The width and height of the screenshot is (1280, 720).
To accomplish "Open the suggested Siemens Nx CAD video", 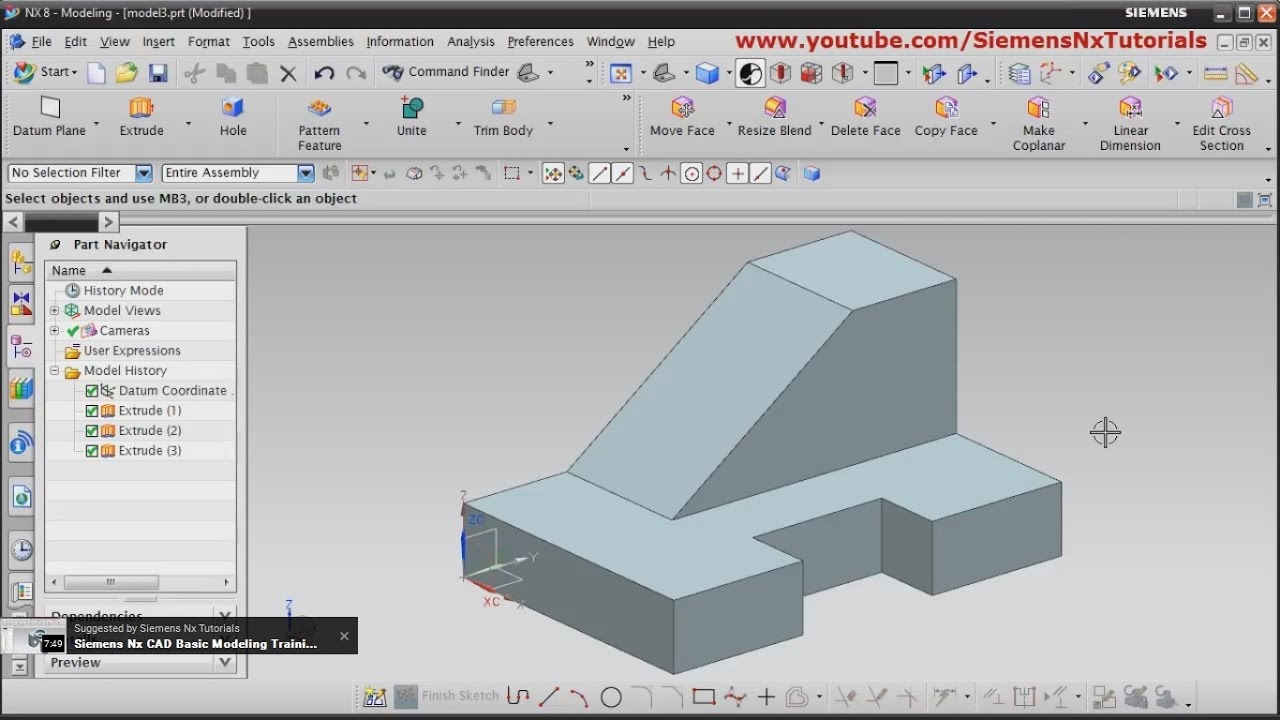I will coord(195,644).
